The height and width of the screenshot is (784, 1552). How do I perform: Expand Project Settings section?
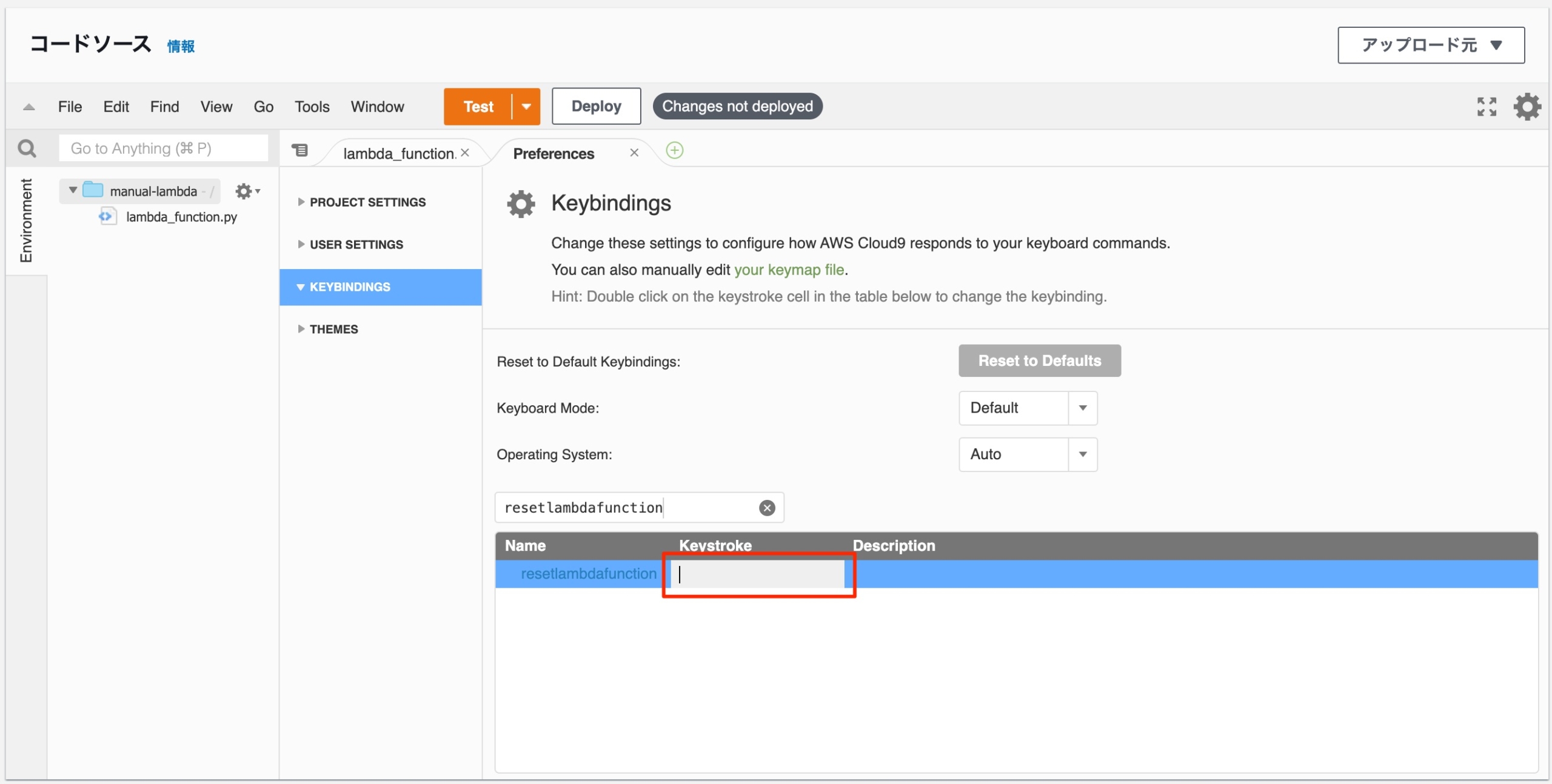(x=367, y=202)
